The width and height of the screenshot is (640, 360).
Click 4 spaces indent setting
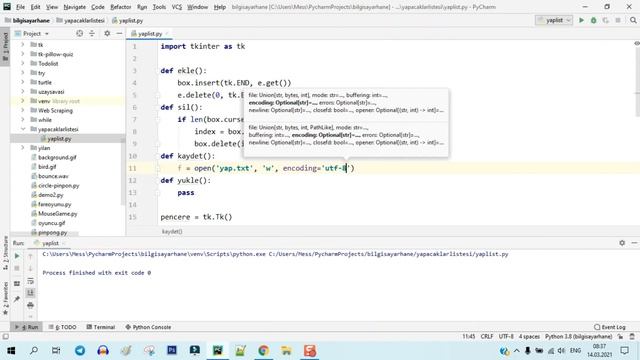(x=529, y=336)
